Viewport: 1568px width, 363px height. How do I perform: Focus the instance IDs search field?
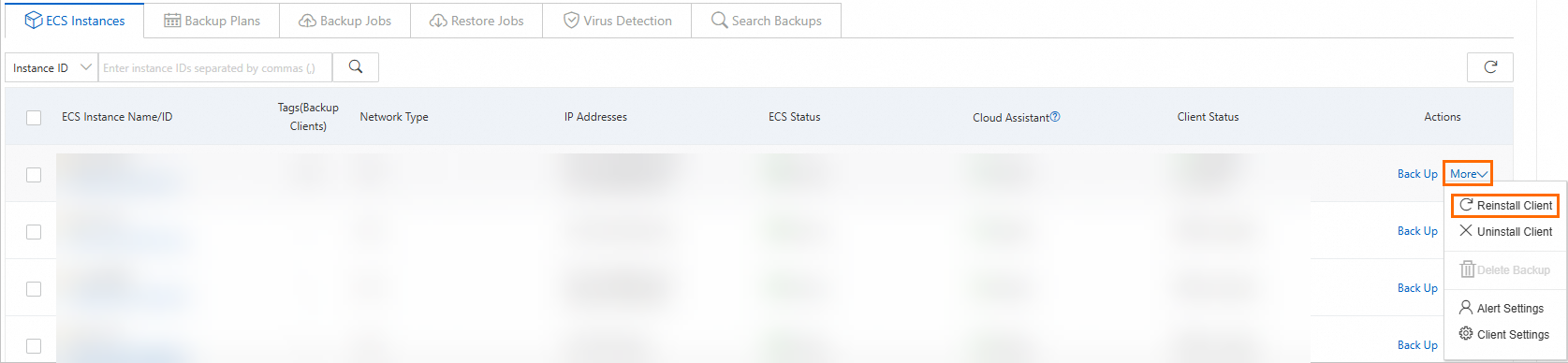[215, 67]
